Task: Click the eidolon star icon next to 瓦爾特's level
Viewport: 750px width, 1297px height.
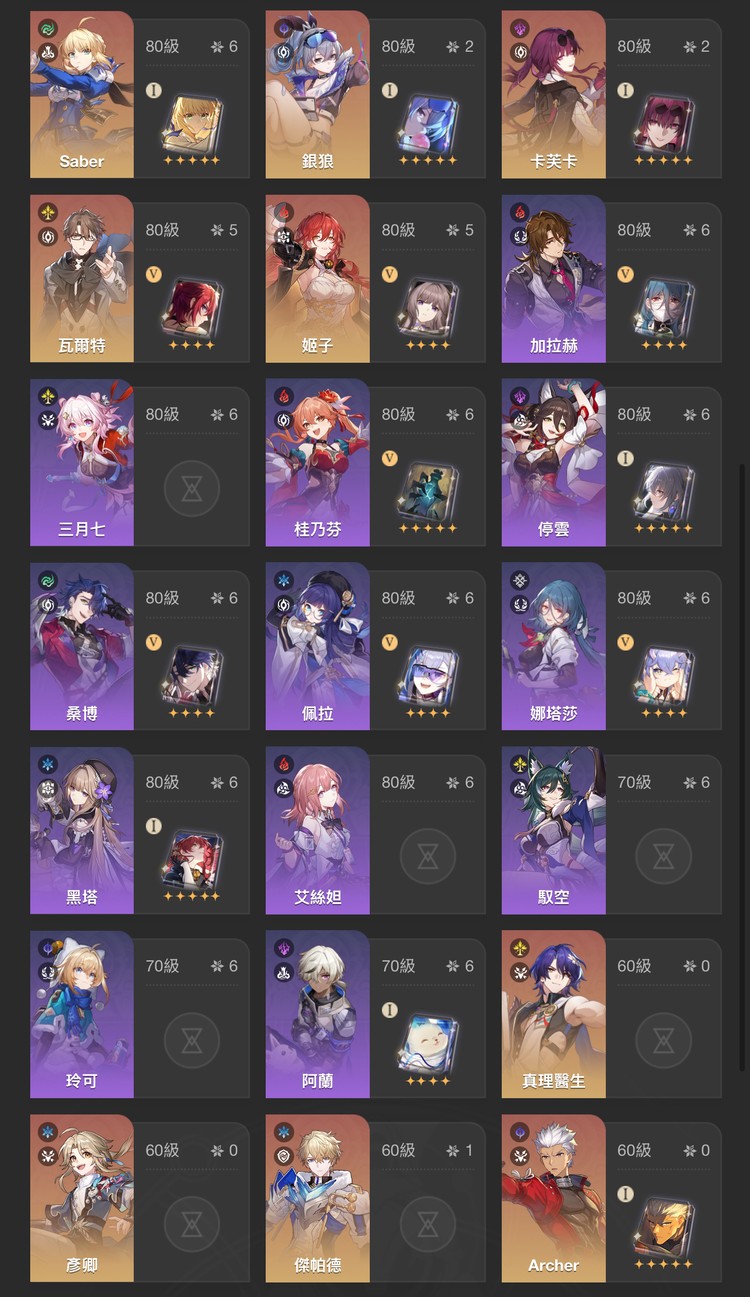Action: click(x=217, y=230)
